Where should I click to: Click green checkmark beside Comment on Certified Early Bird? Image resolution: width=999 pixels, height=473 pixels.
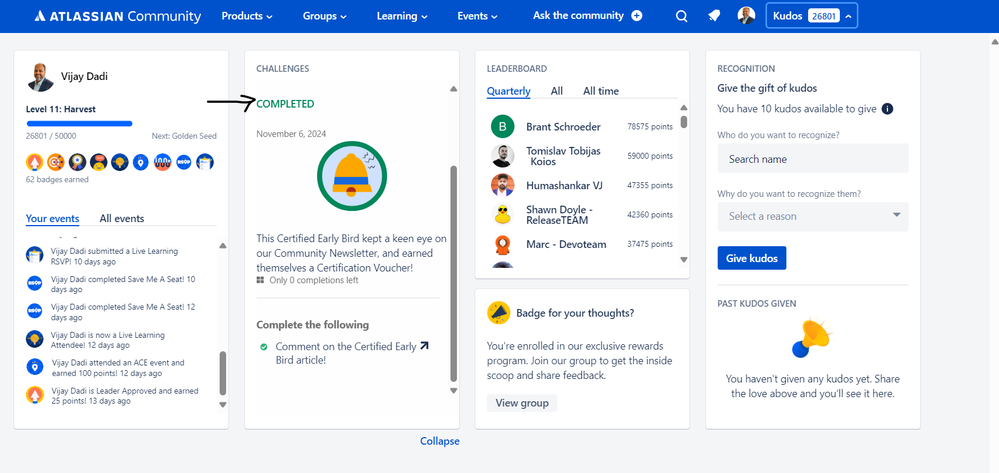click(263, 347)
